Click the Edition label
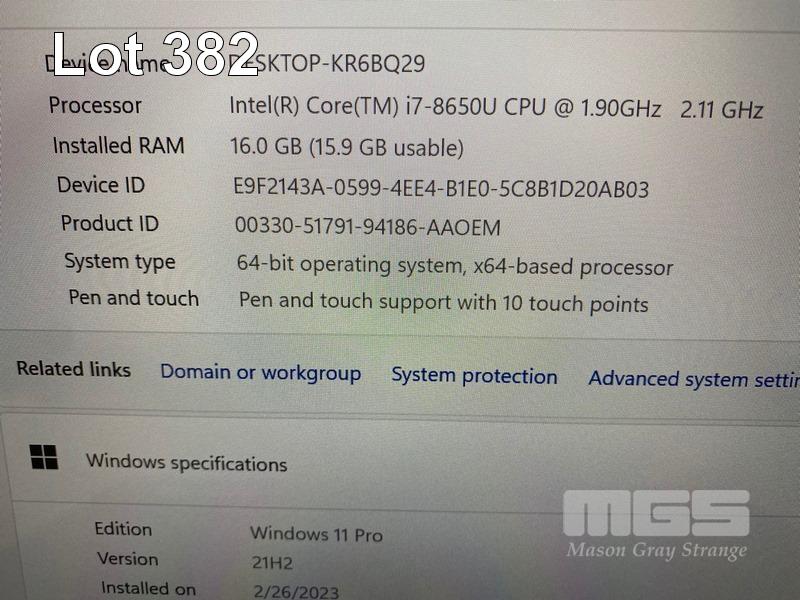800x600 pixels. (x=123, y=529)
